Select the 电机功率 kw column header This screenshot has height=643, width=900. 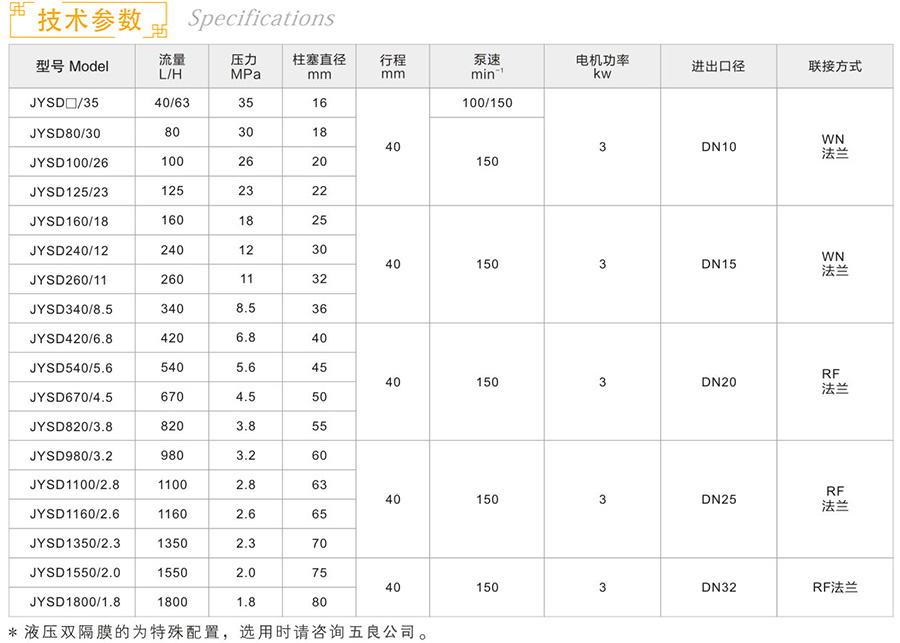tap(602, 66)
